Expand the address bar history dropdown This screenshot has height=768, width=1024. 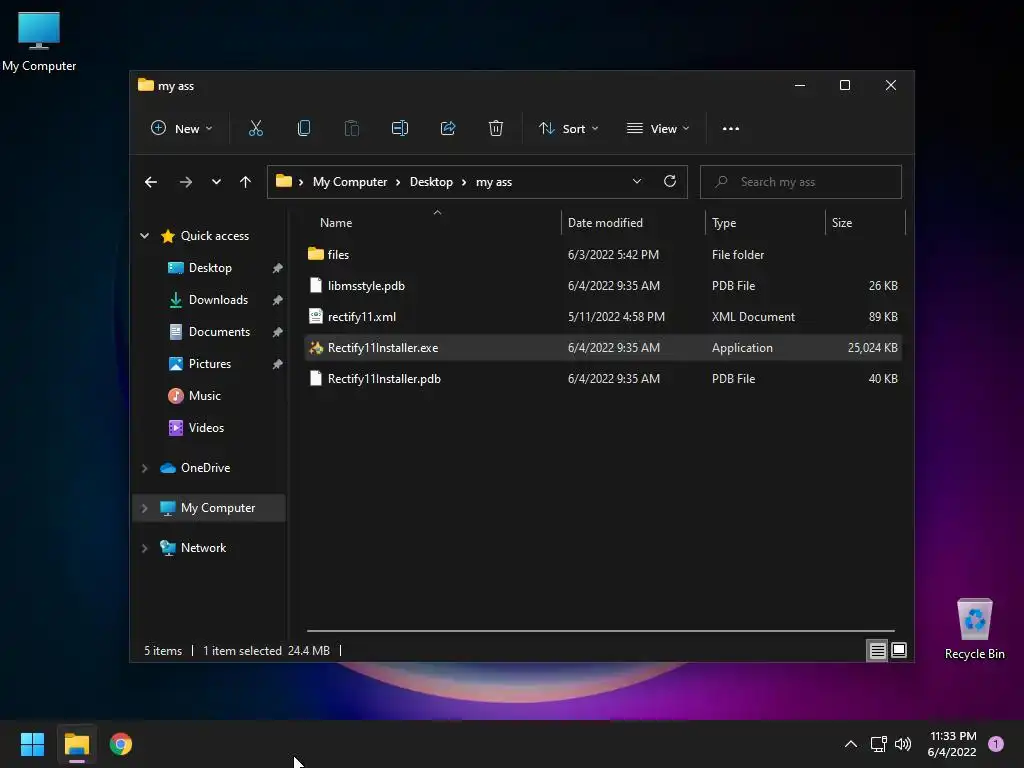(x=637, y=182)
